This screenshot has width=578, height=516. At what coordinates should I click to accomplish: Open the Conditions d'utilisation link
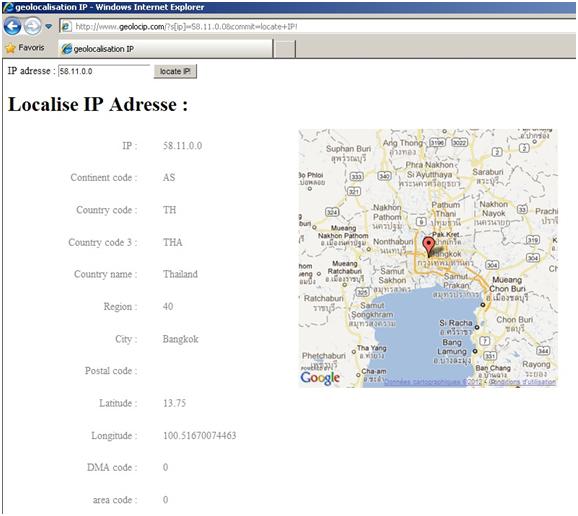[523, 382]
